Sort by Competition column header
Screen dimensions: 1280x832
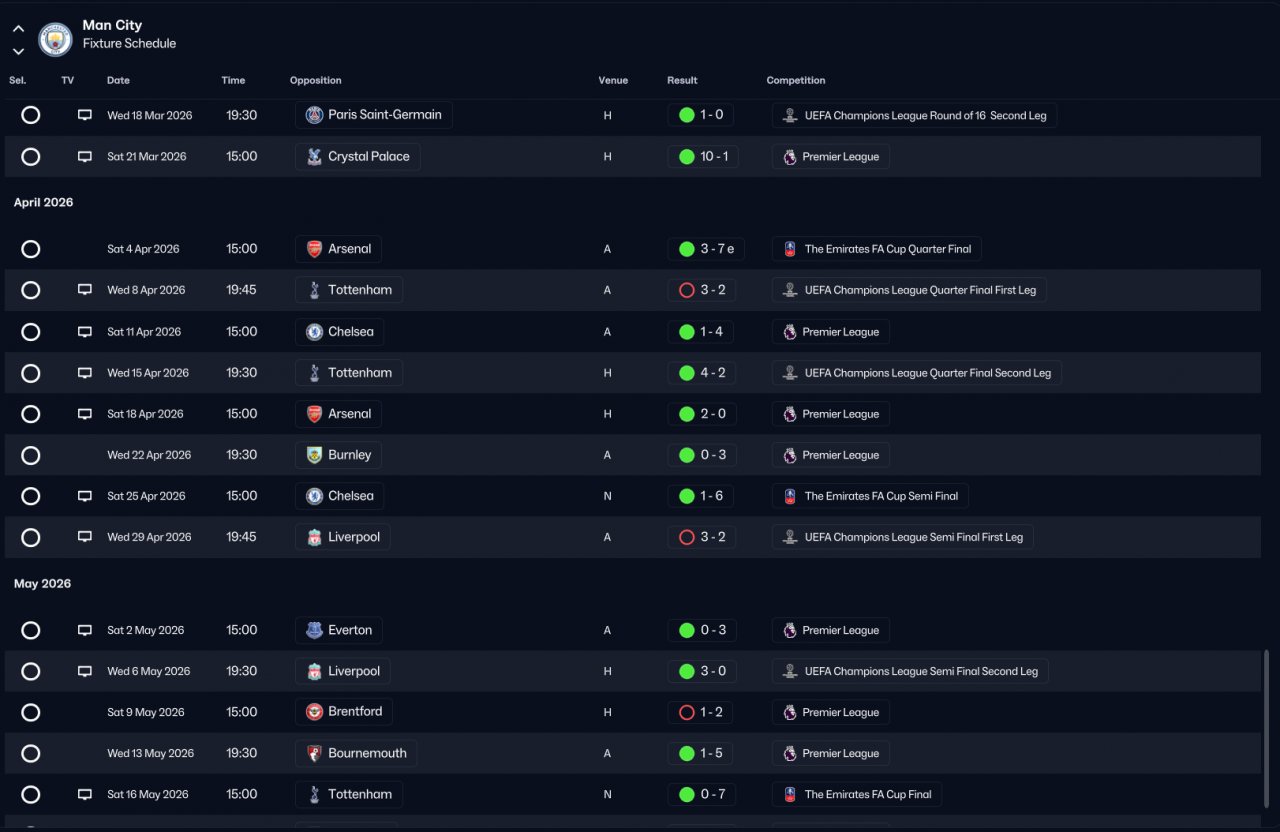point(796,80)
